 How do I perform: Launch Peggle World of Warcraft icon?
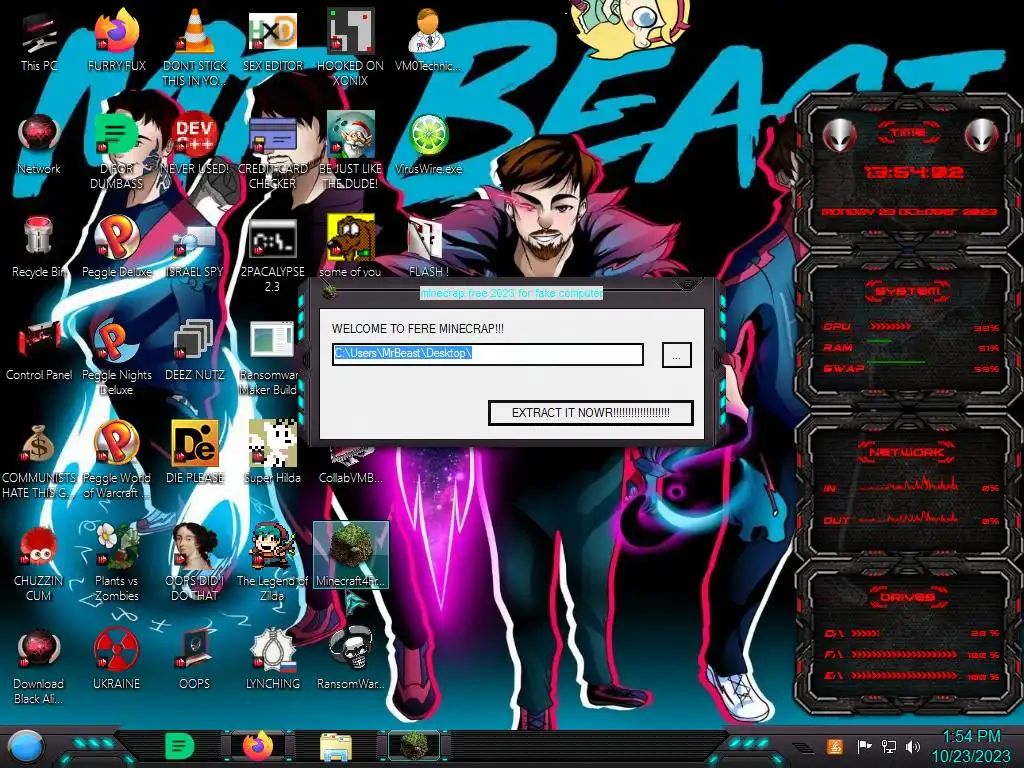[117, 461]
